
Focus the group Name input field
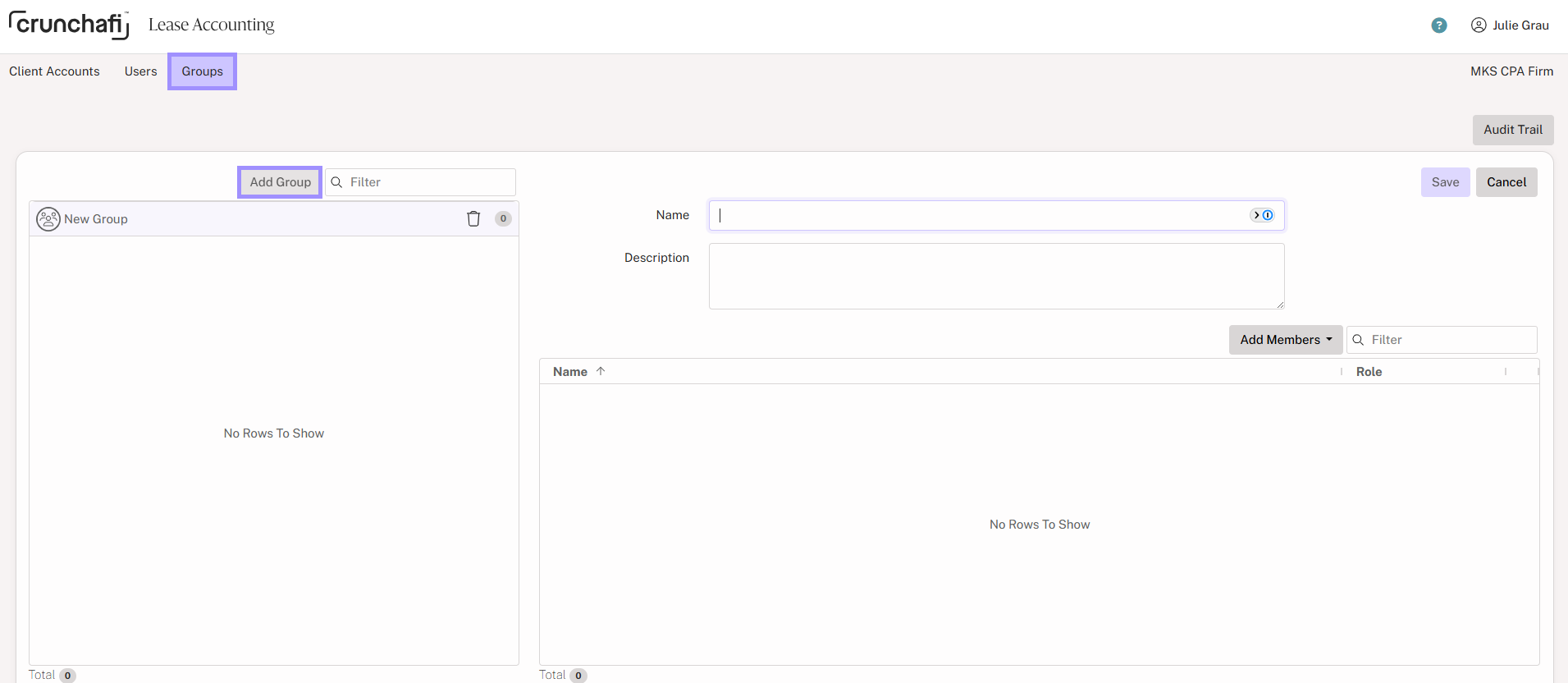coord(976,216)
